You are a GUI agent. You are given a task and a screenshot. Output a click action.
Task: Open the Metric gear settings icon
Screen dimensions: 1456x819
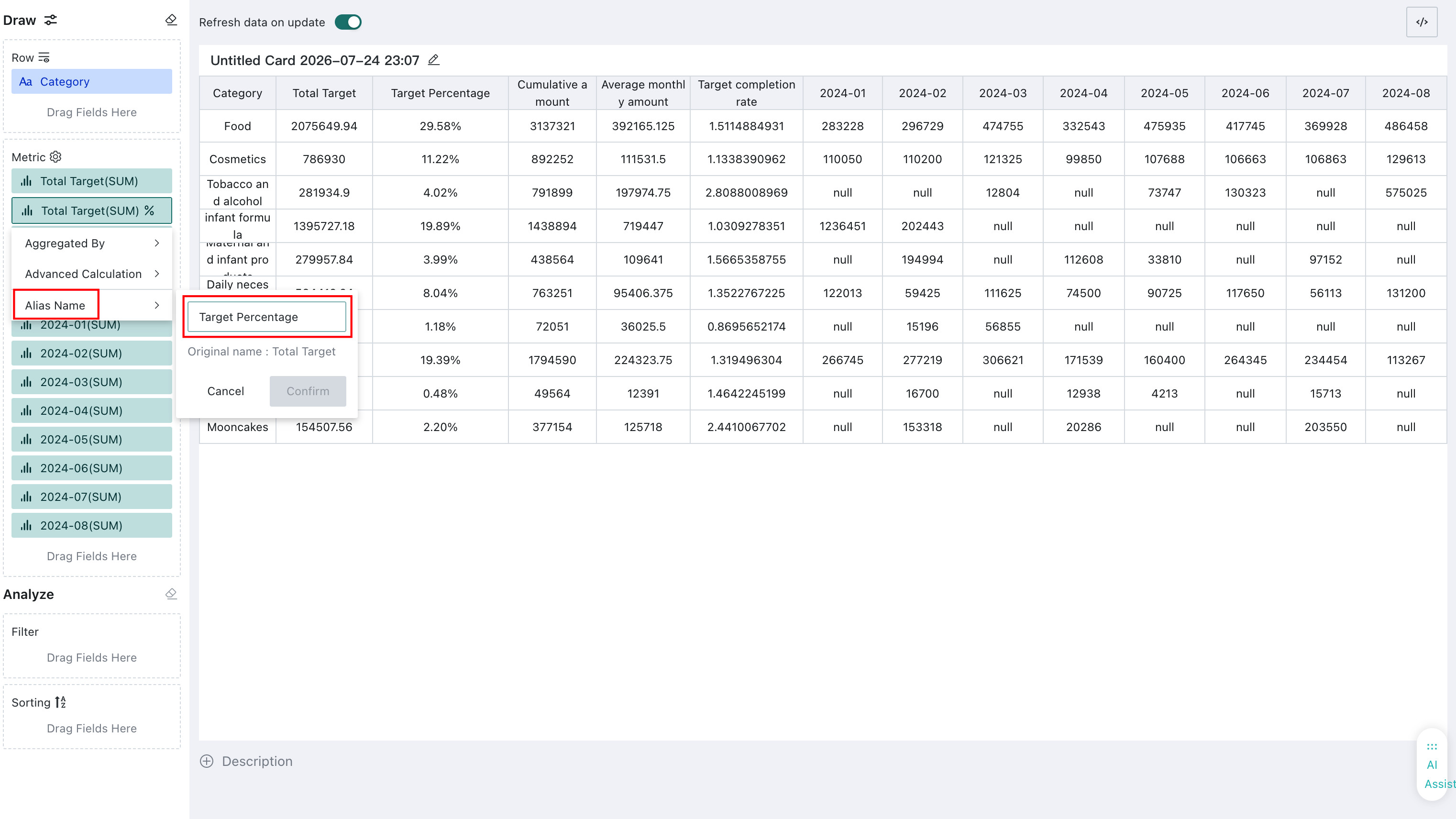tap(55, 156)
